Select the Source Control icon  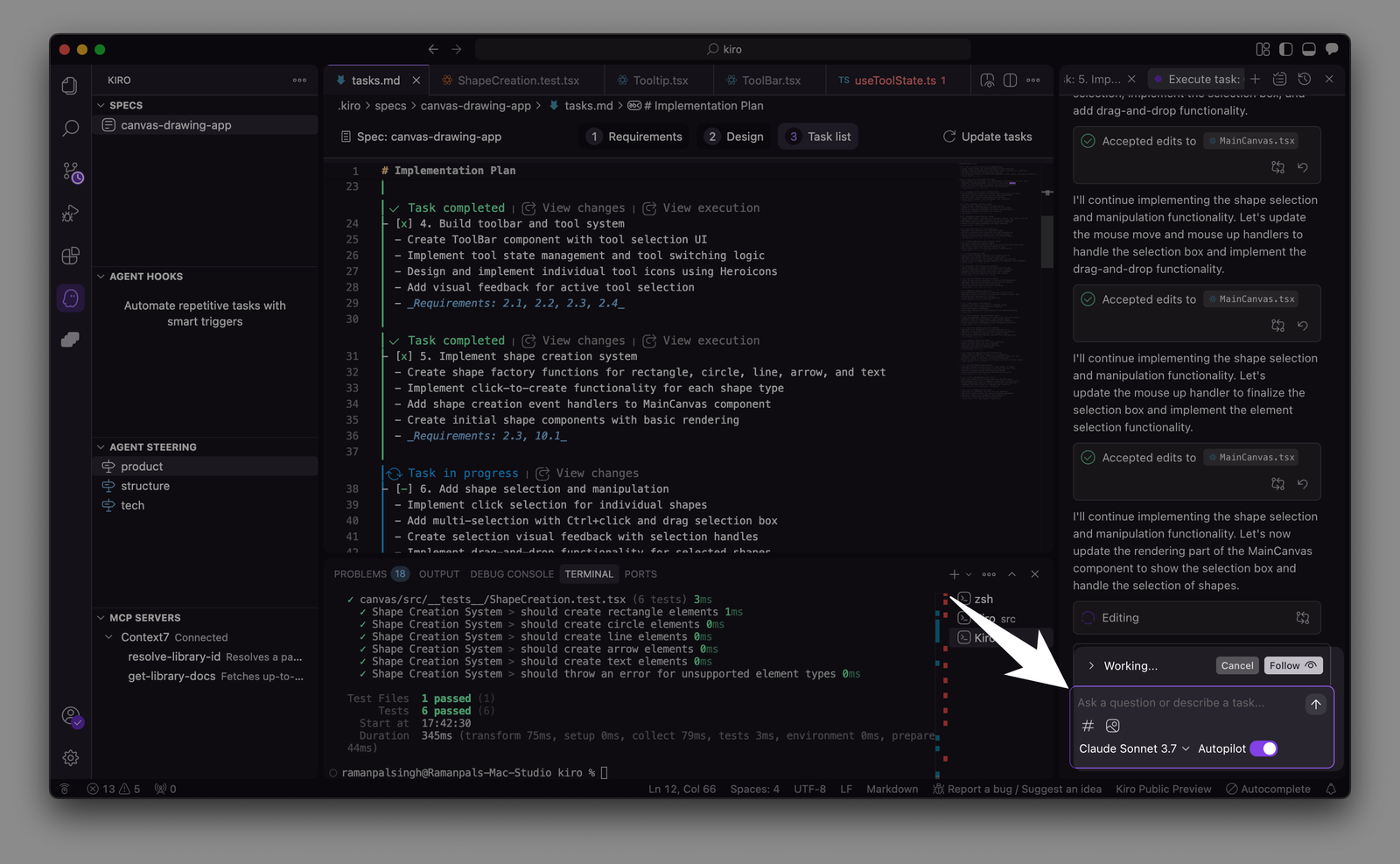(x=70, y=171)
